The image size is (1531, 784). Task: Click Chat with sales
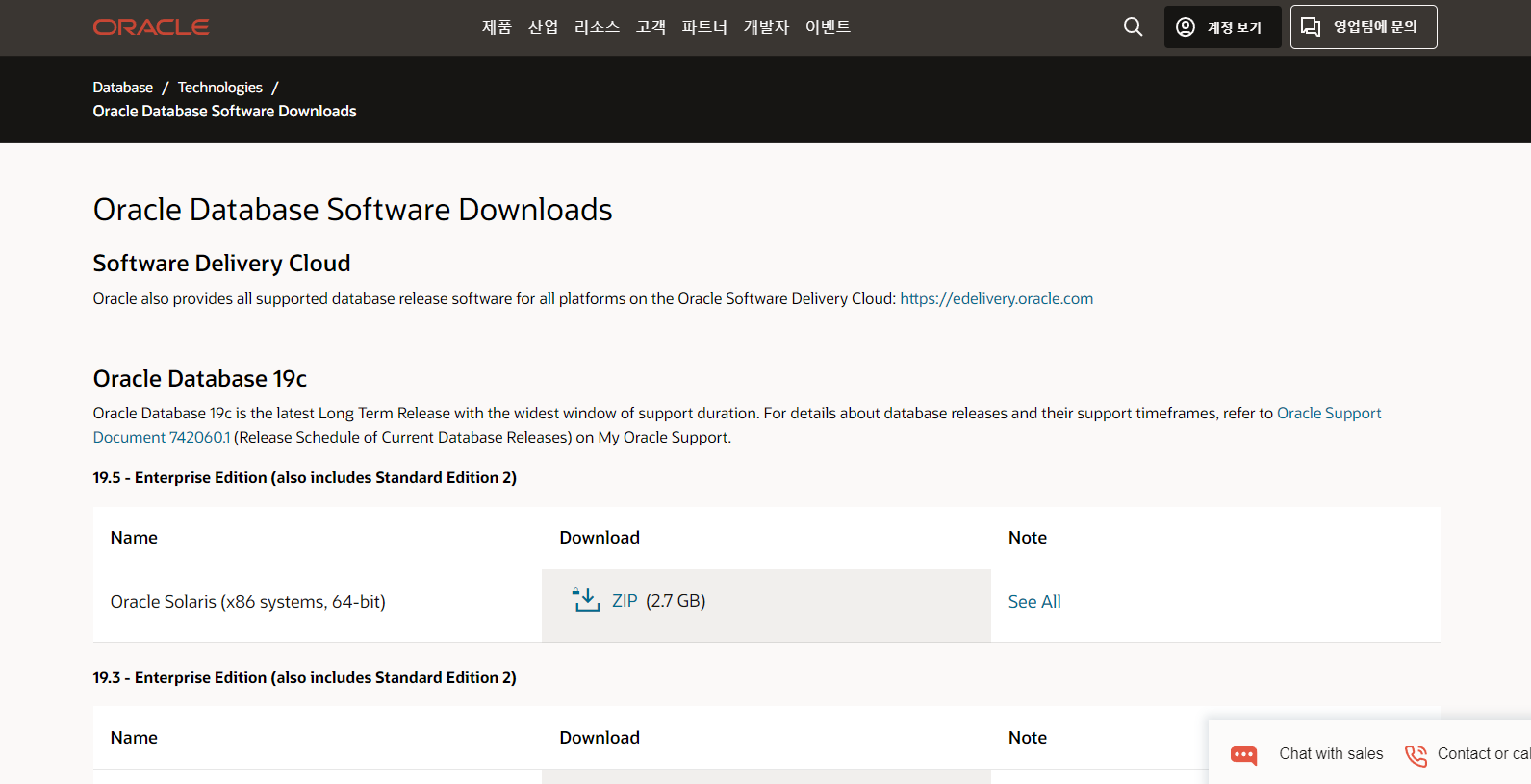click(x=1331, y=754)
